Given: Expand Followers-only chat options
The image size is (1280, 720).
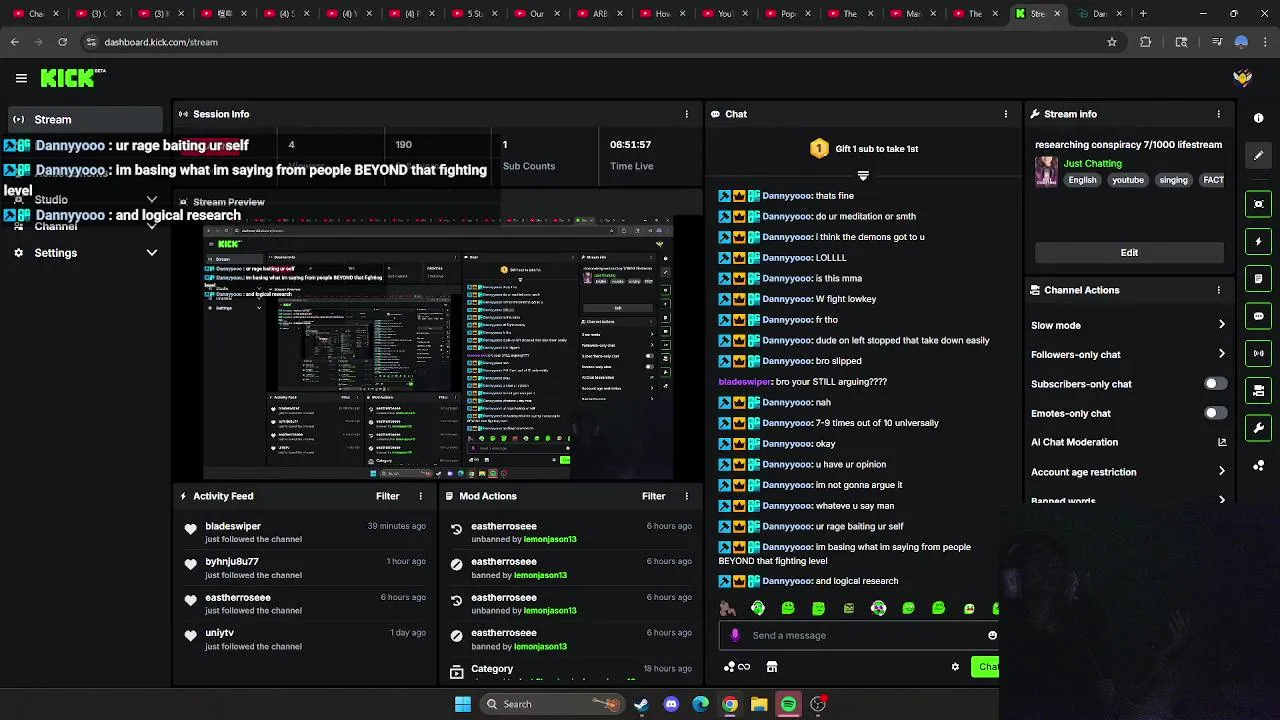Looking at the screenshot, I should [1222, 354].
